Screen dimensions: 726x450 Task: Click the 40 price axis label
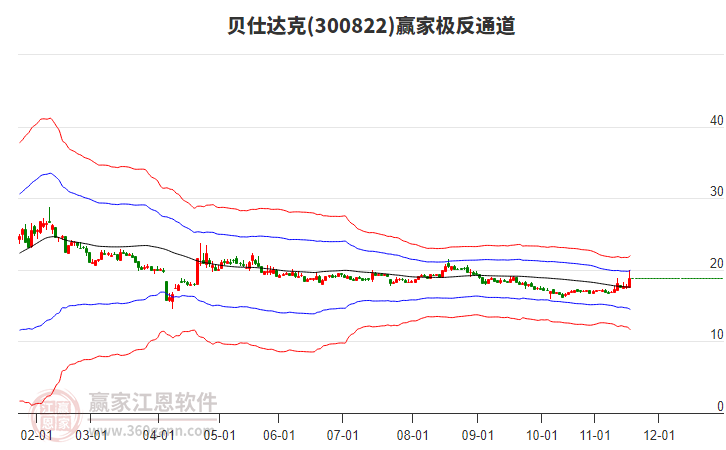click(x=716, y=120)
